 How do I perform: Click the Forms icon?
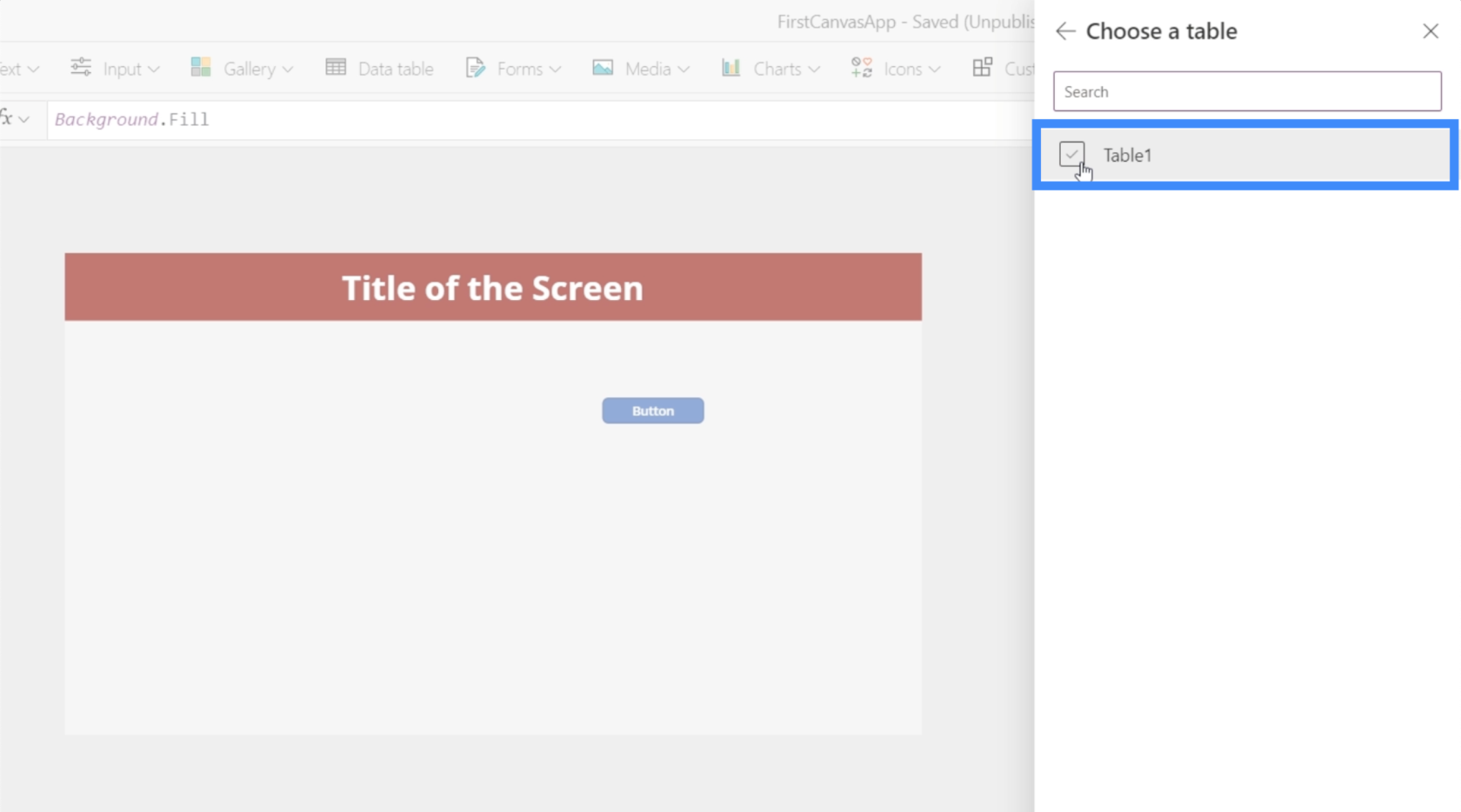click(475, 67)
